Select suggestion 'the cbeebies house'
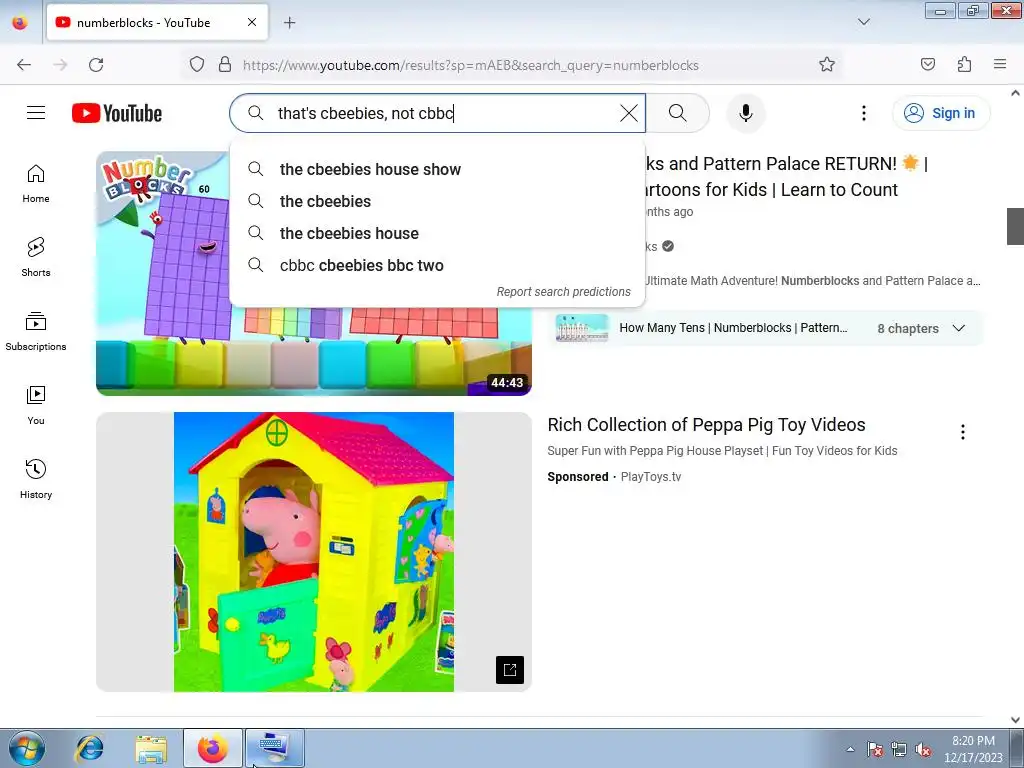The width and height of the screenshot is (1024, 768). (437, 233)
